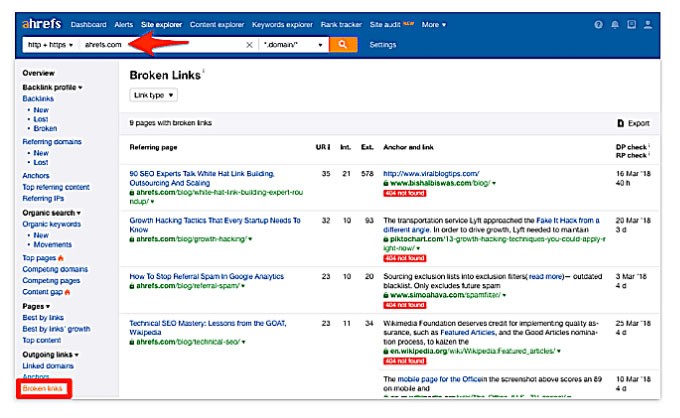This screenshot has width=680, height=418.
Task: Click the 'Featured Articles' anchor link
Action: pos(468,333)
